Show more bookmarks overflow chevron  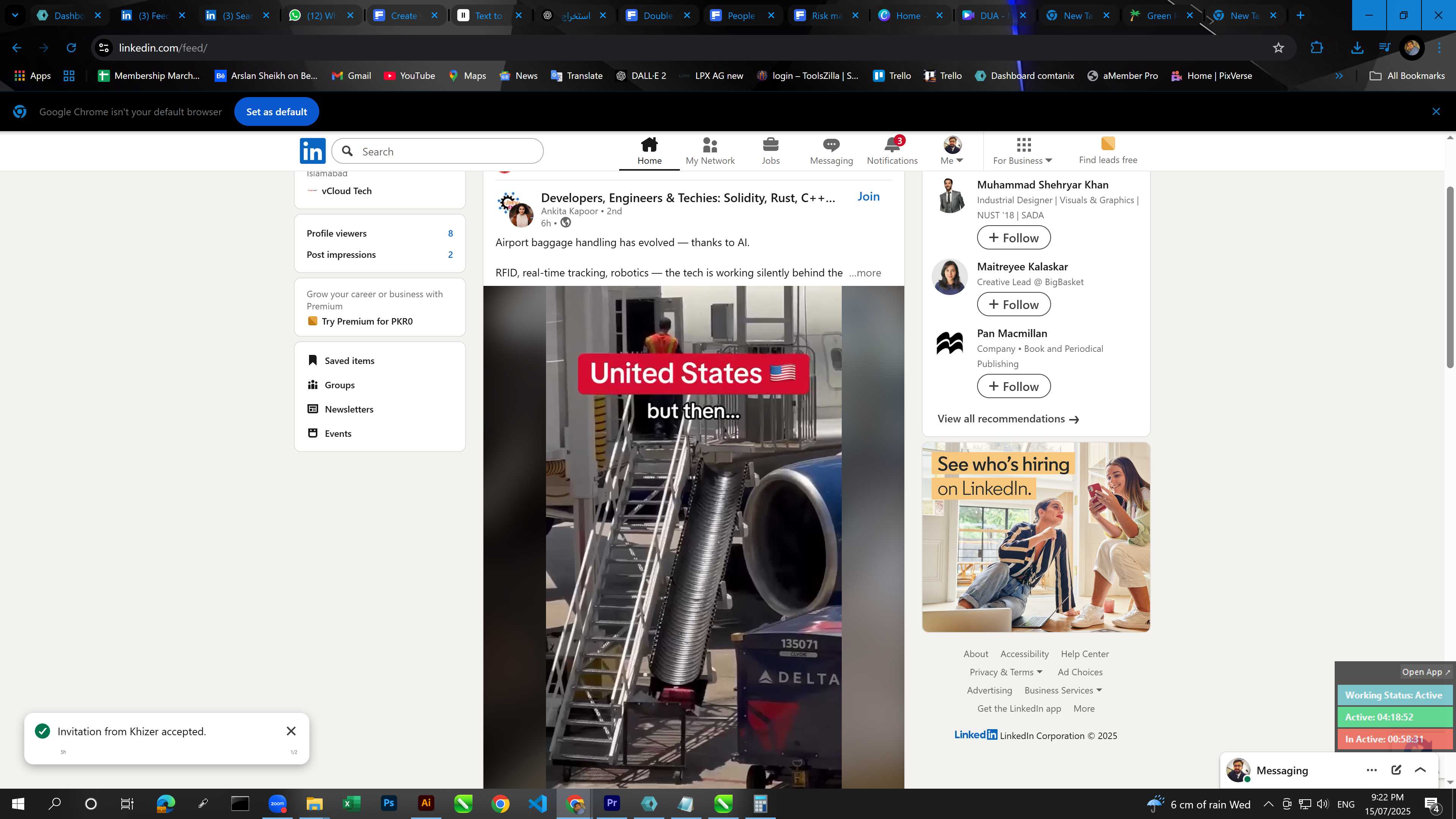pos(1339,76)
